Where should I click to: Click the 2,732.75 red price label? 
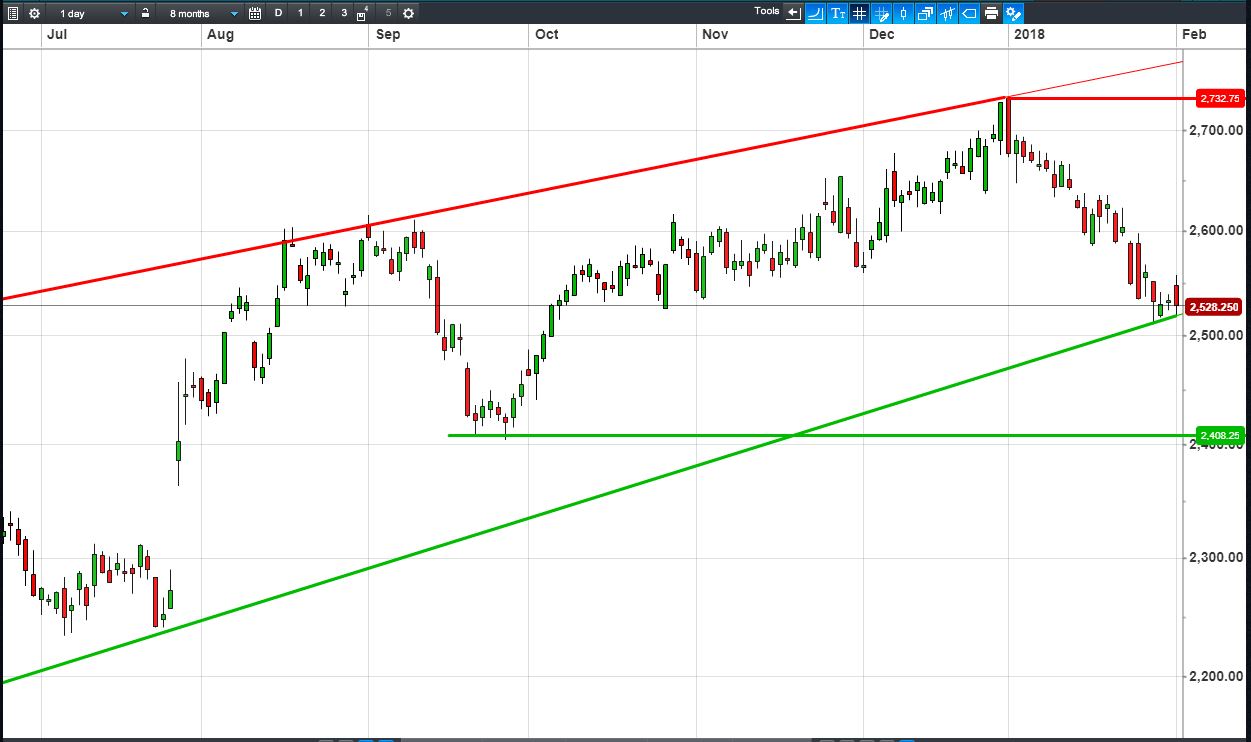(1220, 98)
